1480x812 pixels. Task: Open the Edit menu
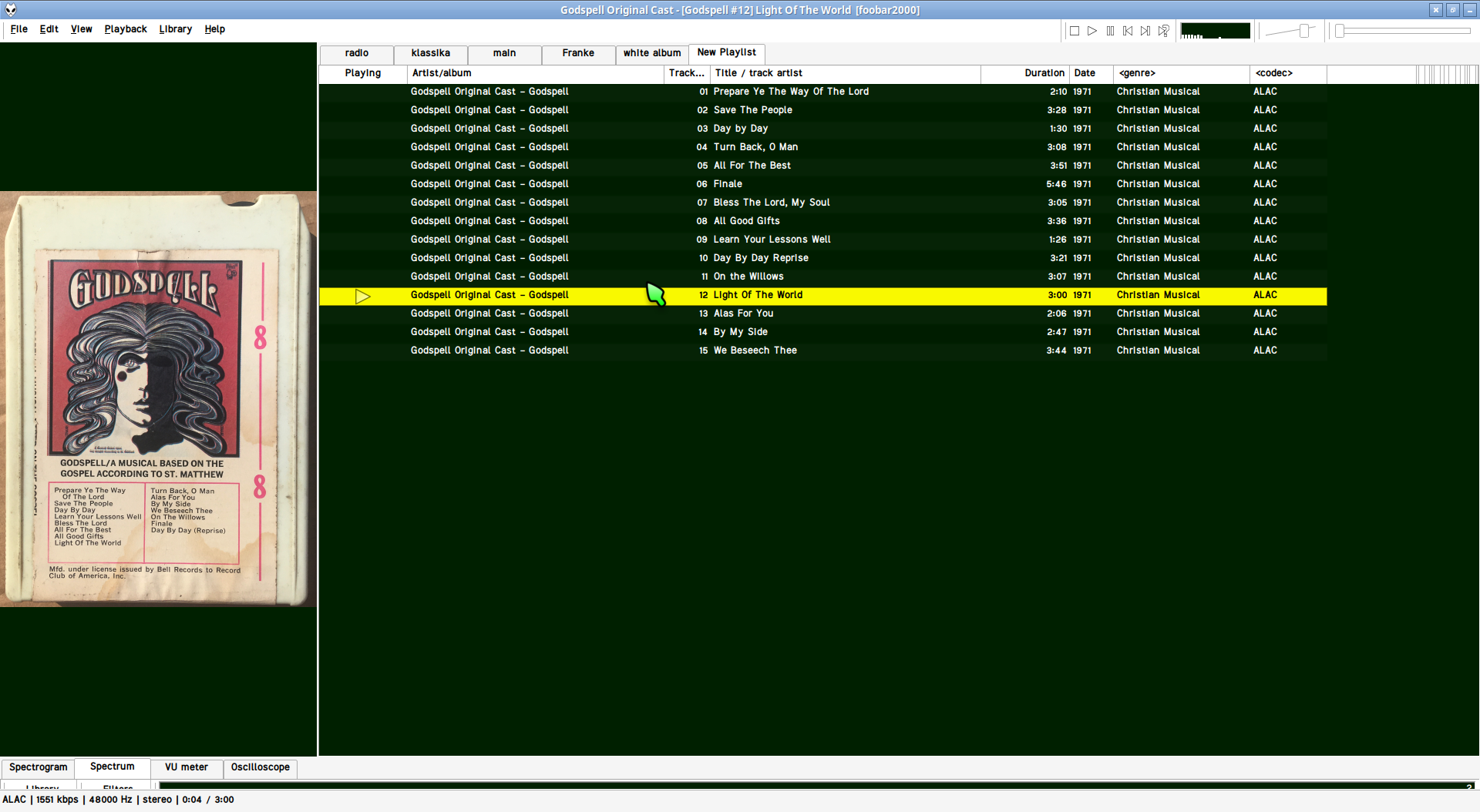[x=49, y=29]
